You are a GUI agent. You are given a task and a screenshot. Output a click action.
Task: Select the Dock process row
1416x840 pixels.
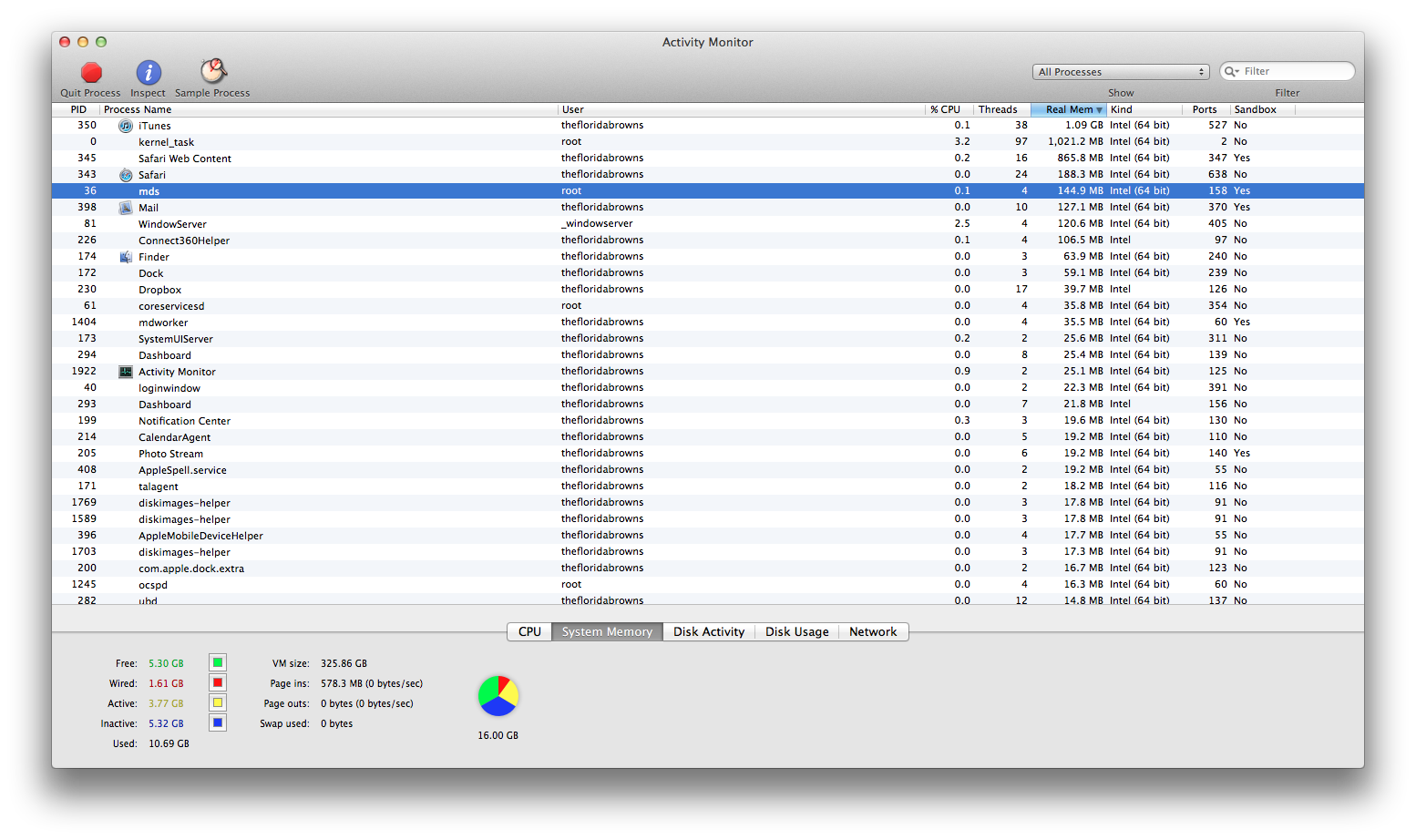[708, 273]
